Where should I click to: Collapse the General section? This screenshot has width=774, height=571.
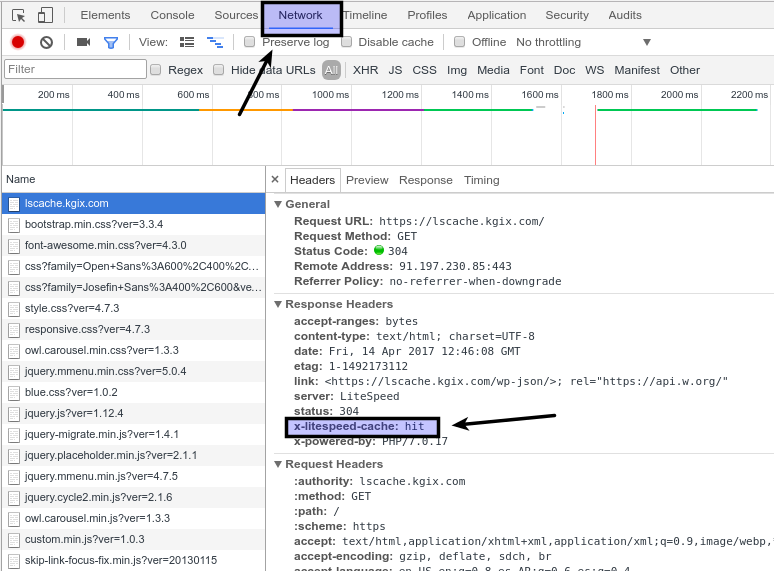pyautogui.click(x=278, y=204)
